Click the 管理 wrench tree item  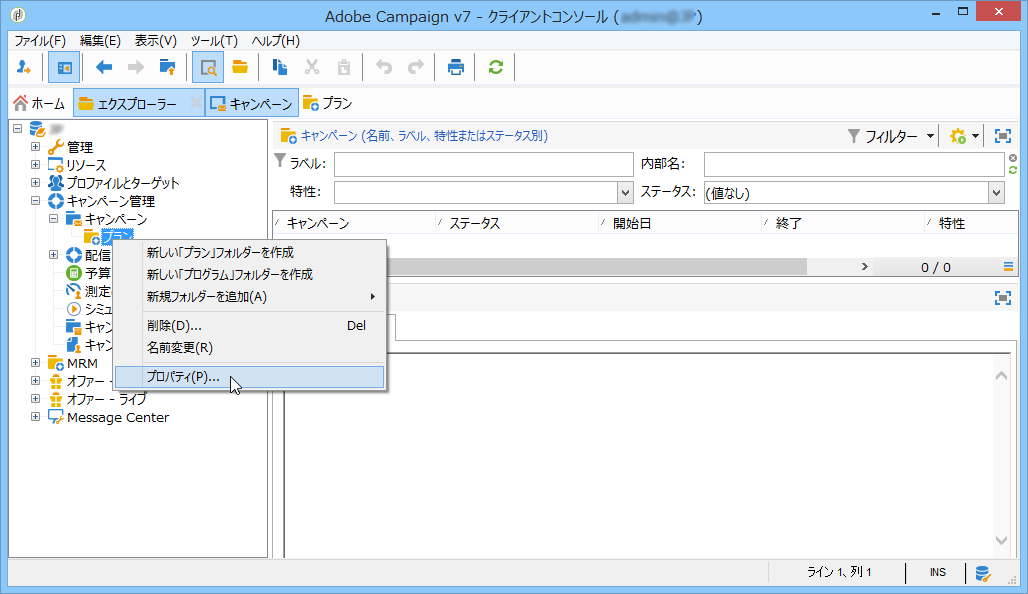[x=71, y=148]
